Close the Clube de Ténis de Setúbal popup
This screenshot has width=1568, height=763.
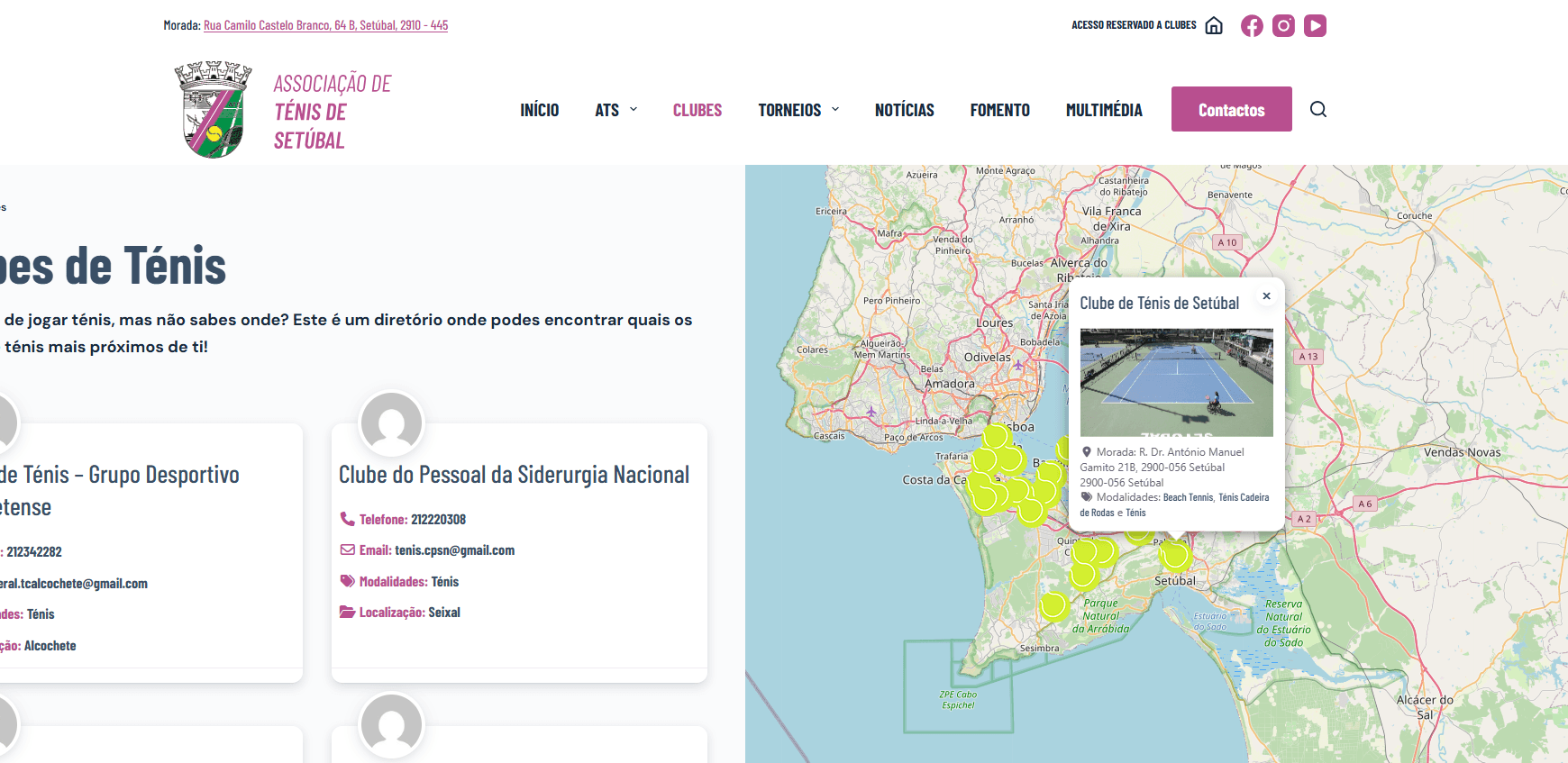[x=1266, y=296]
